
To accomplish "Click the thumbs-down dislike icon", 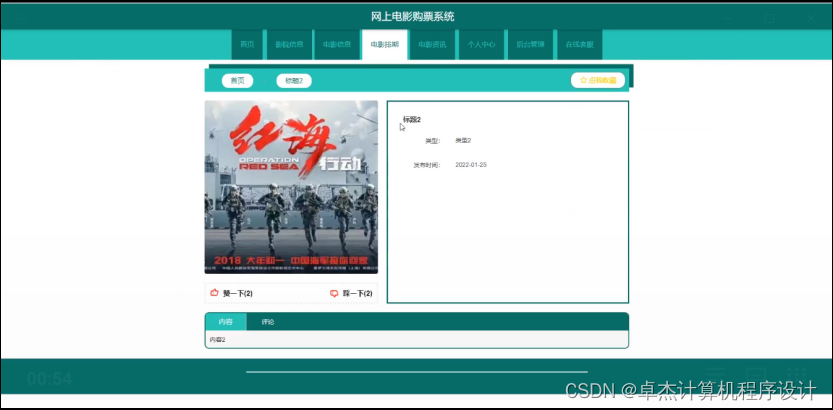I will click(x=334, y=293).
